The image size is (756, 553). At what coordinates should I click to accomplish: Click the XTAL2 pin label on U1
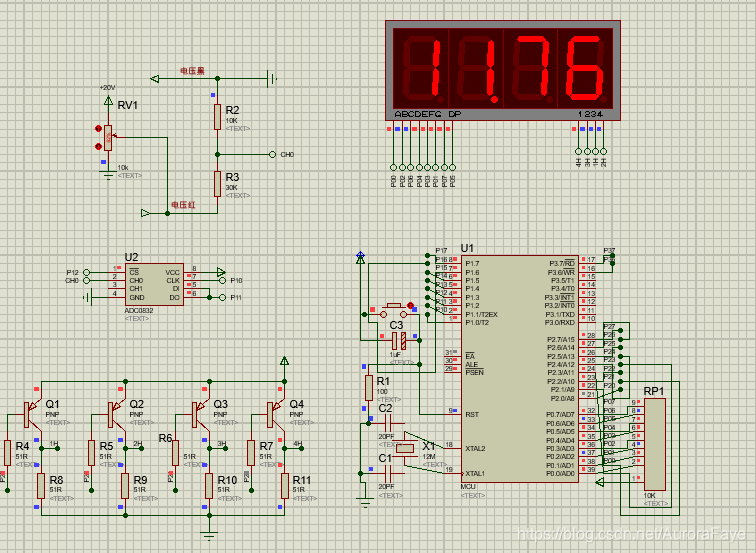[475, 448]
